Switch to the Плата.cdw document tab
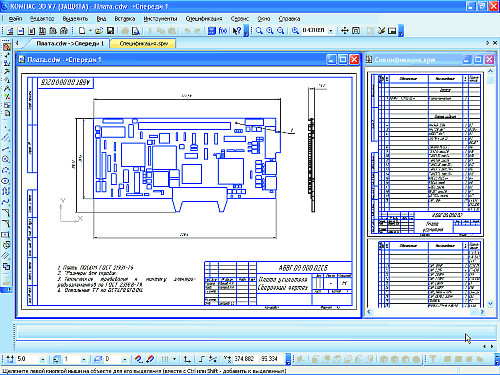The width and height of the screenshot is (500, 375). point(70,43)
